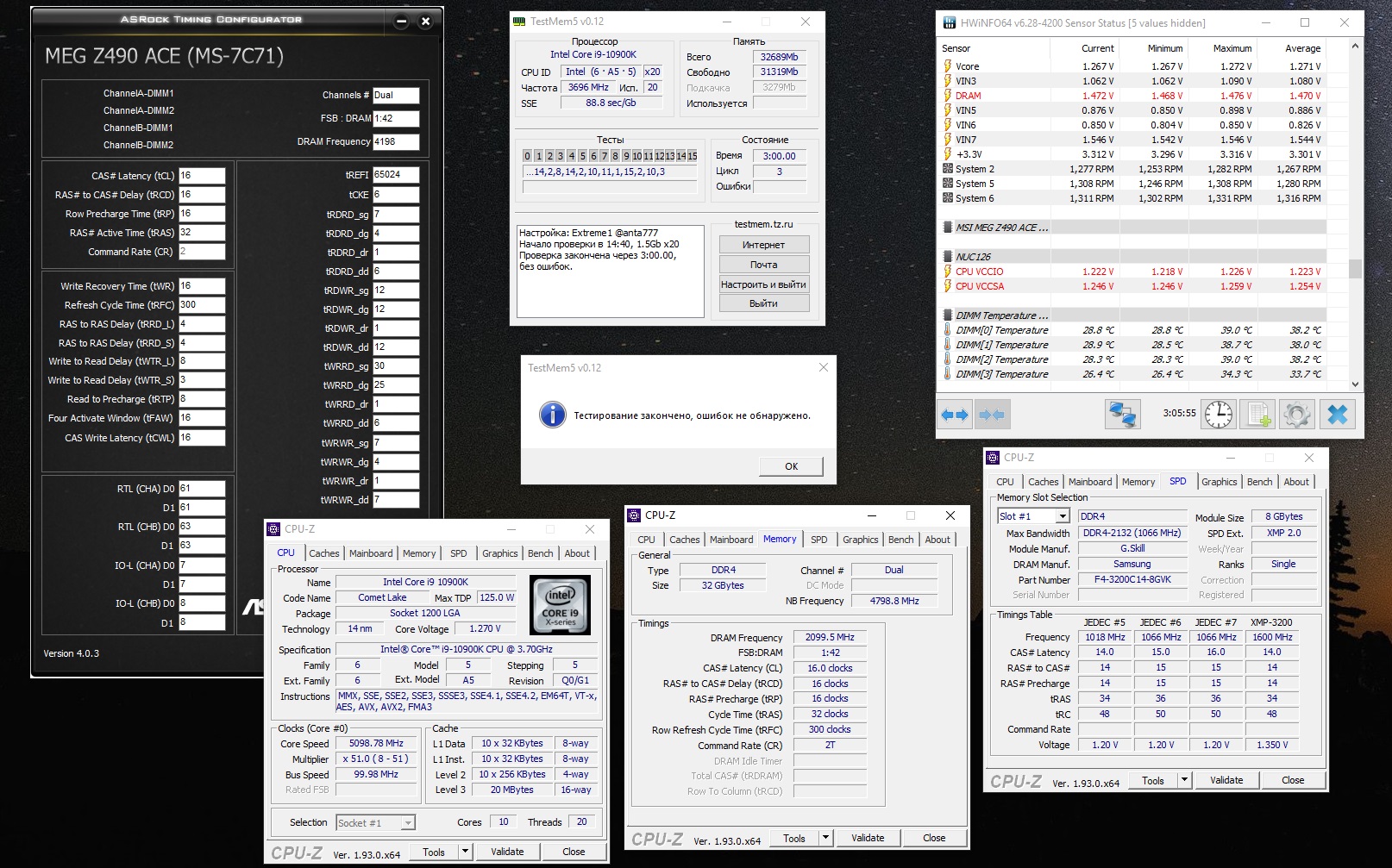1392x868 pixels.
Task: Click Close button in CPU-Z SPD window
Action: click(x=1293, y=780)
